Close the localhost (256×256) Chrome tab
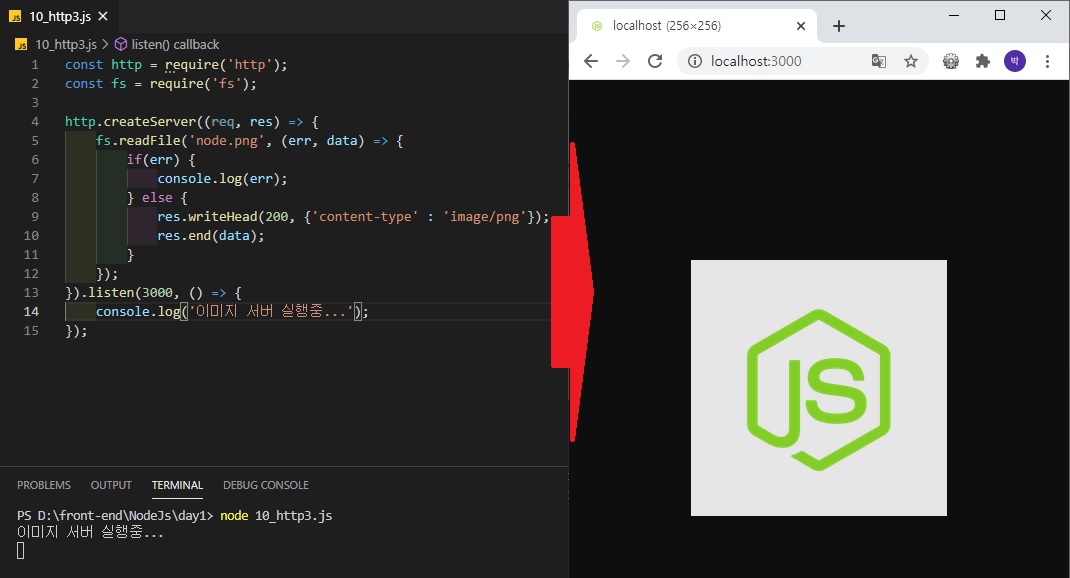This screenshot has width=1070, height=578. click(x=801, y=26)
